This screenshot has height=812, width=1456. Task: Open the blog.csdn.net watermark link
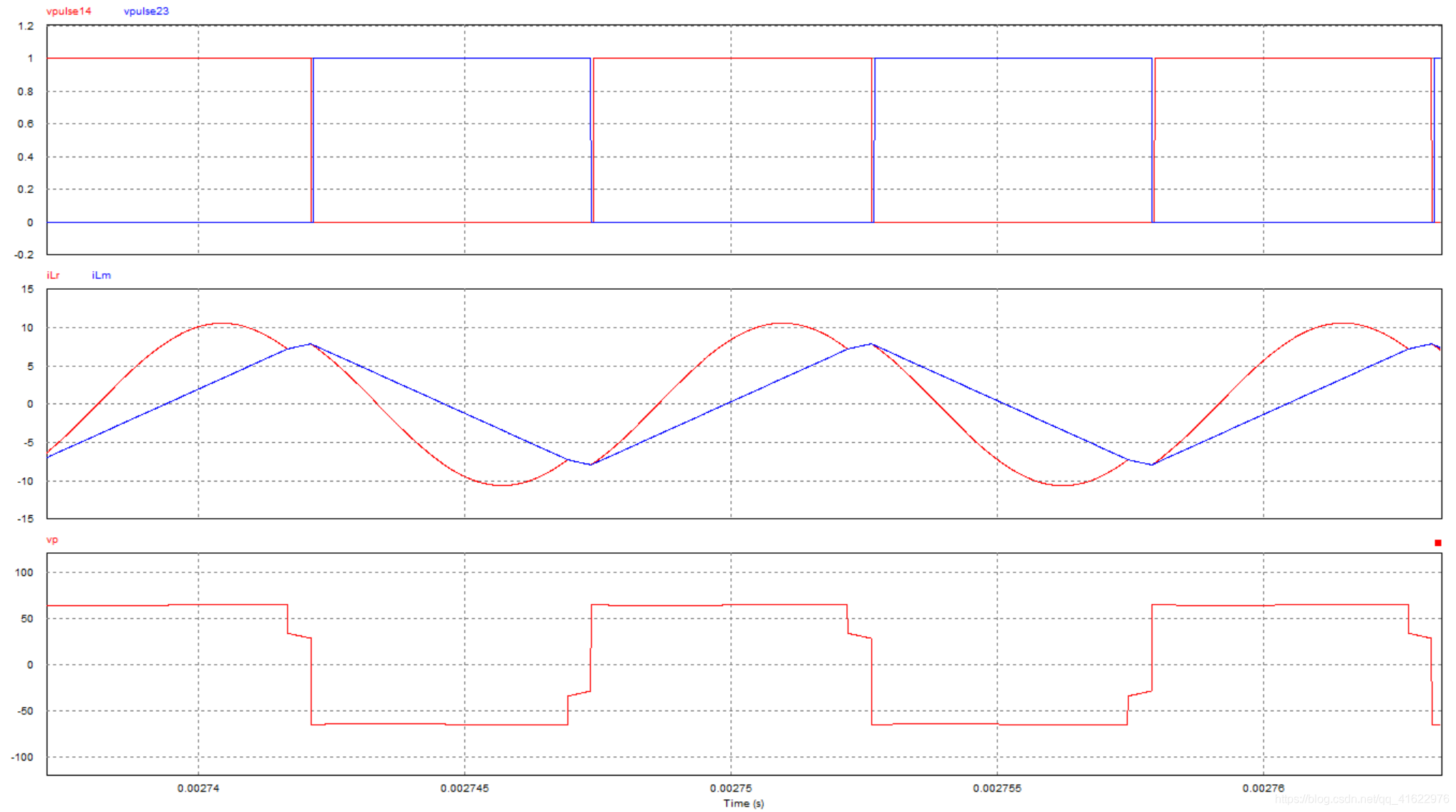tap(1364, 799)
